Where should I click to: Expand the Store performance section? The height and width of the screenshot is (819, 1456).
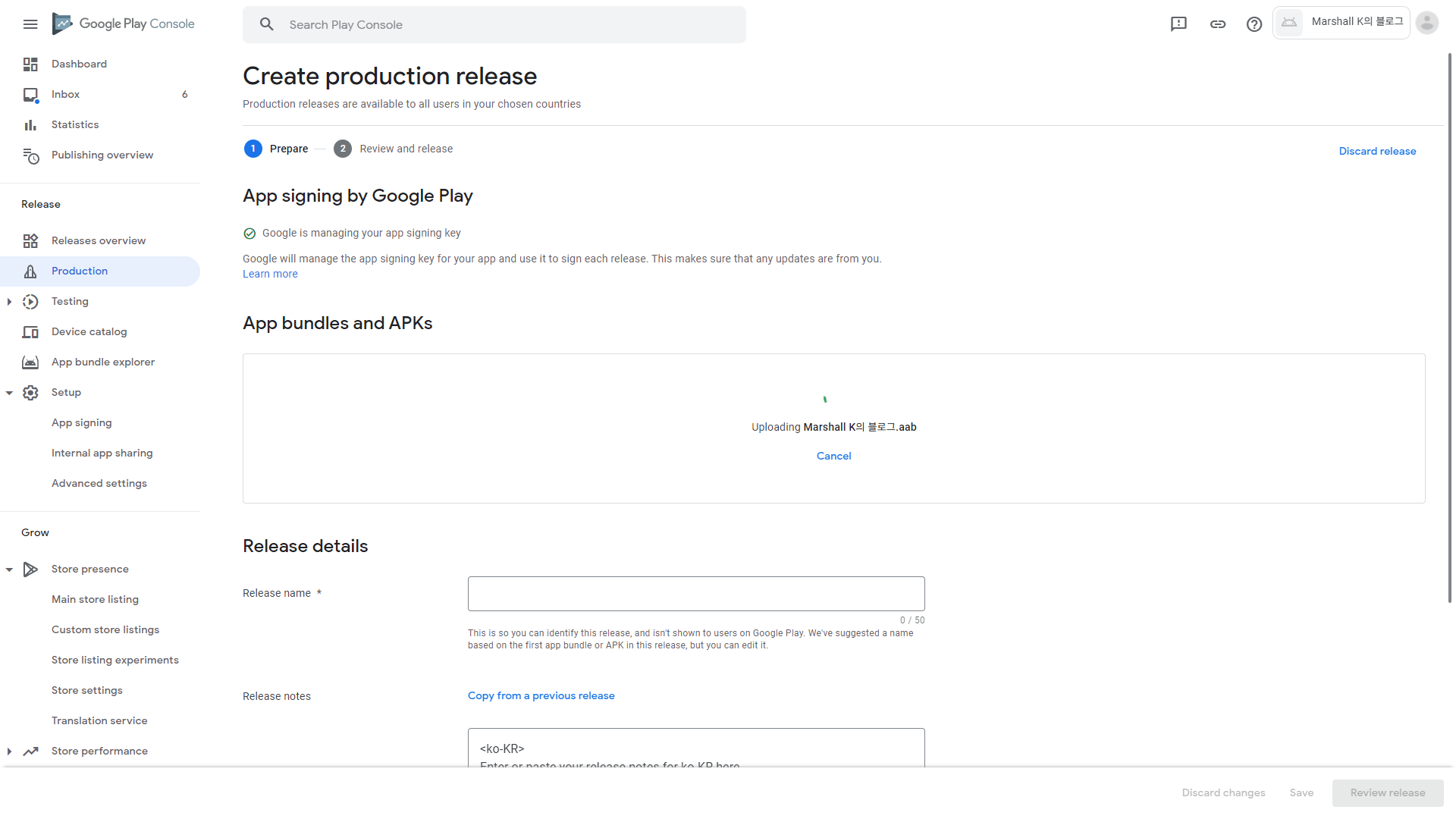9,752
